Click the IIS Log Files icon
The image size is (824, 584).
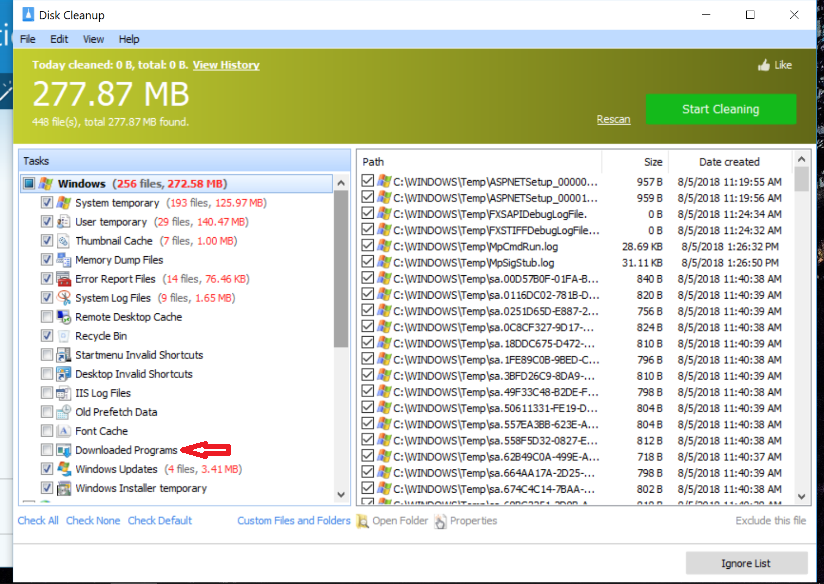[64, 393]
